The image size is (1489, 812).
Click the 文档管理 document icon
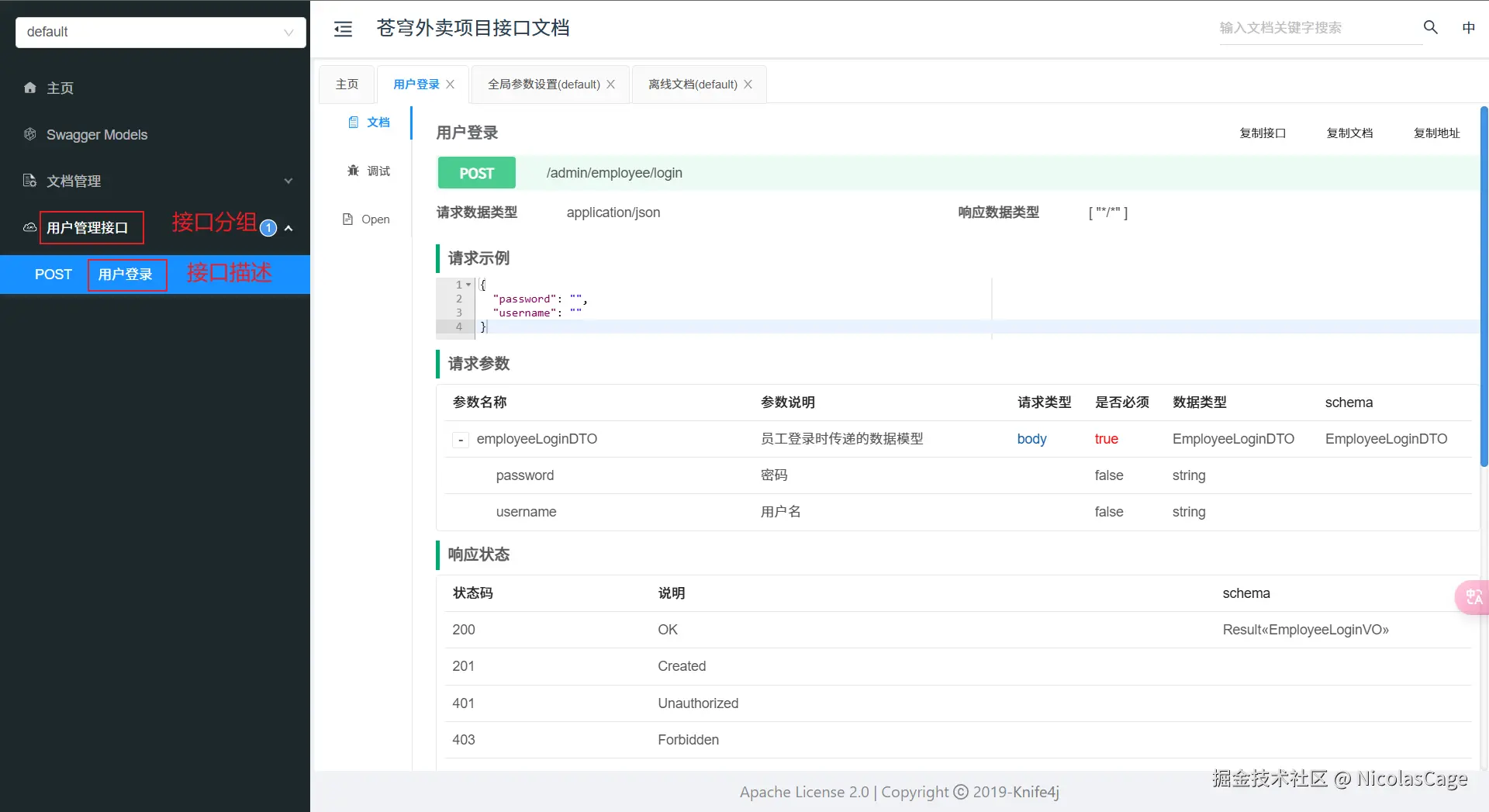click(30, 181)
